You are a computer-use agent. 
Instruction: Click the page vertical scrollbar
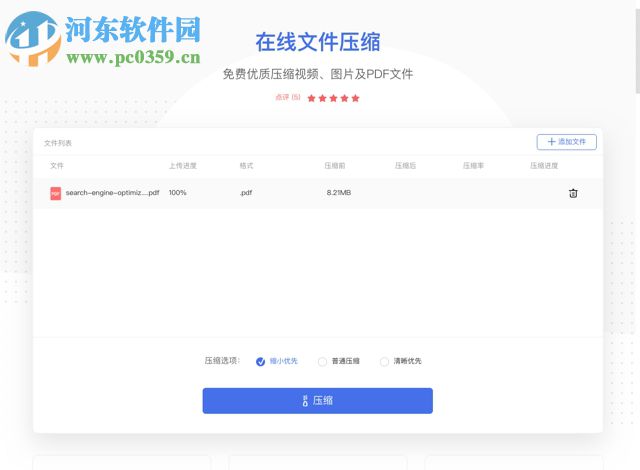click(x=638, y=51)
